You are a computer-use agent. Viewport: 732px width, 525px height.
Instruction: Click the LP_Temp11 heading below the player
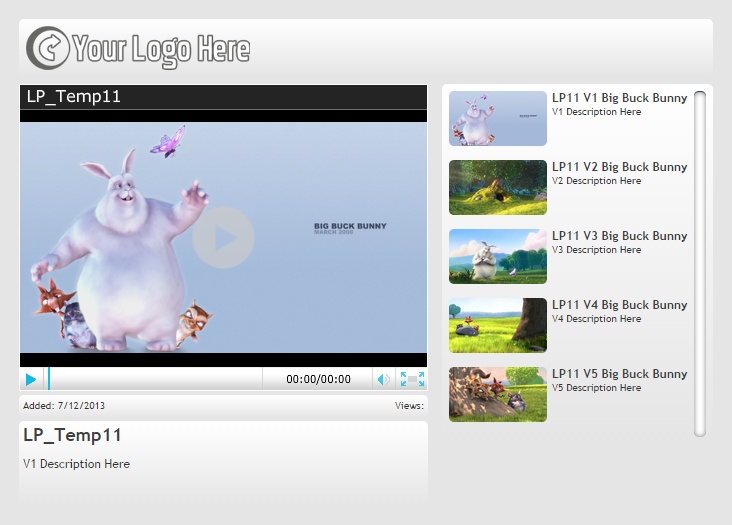pyautogui.click(x=72, y=435)
